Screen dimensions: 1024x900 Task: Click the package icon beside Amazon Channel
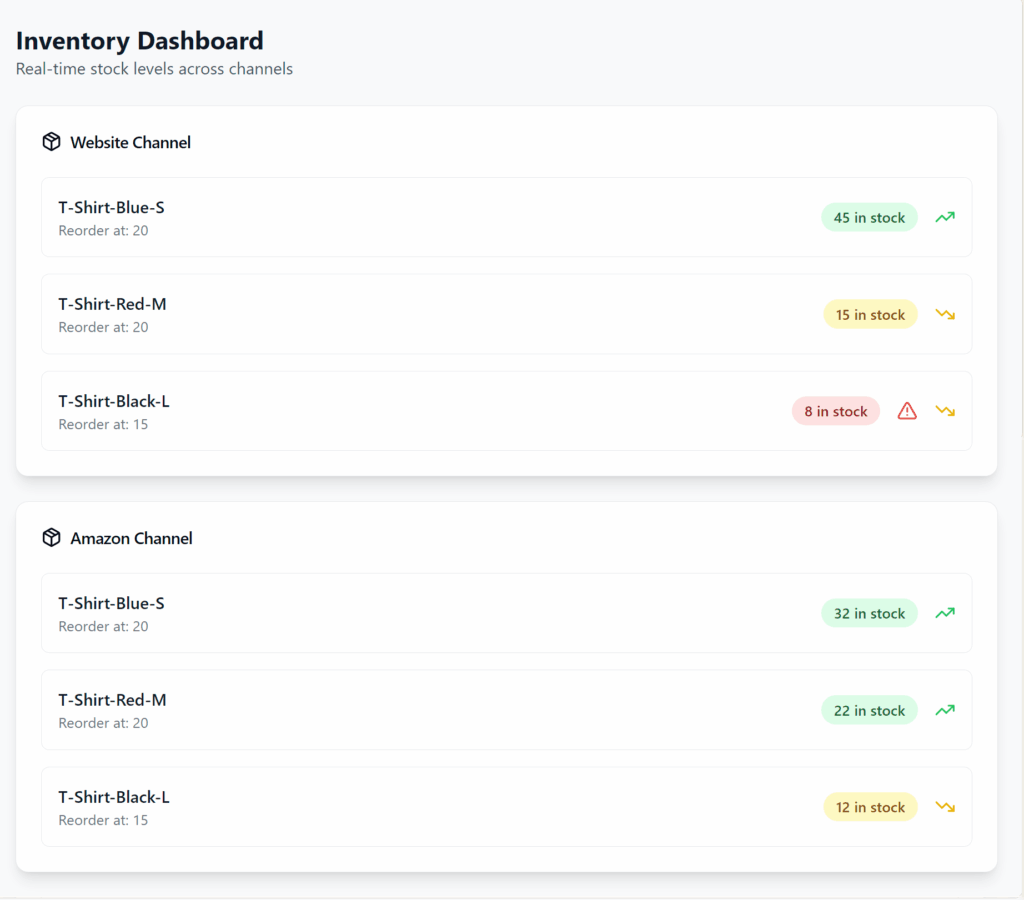[51, 537]
